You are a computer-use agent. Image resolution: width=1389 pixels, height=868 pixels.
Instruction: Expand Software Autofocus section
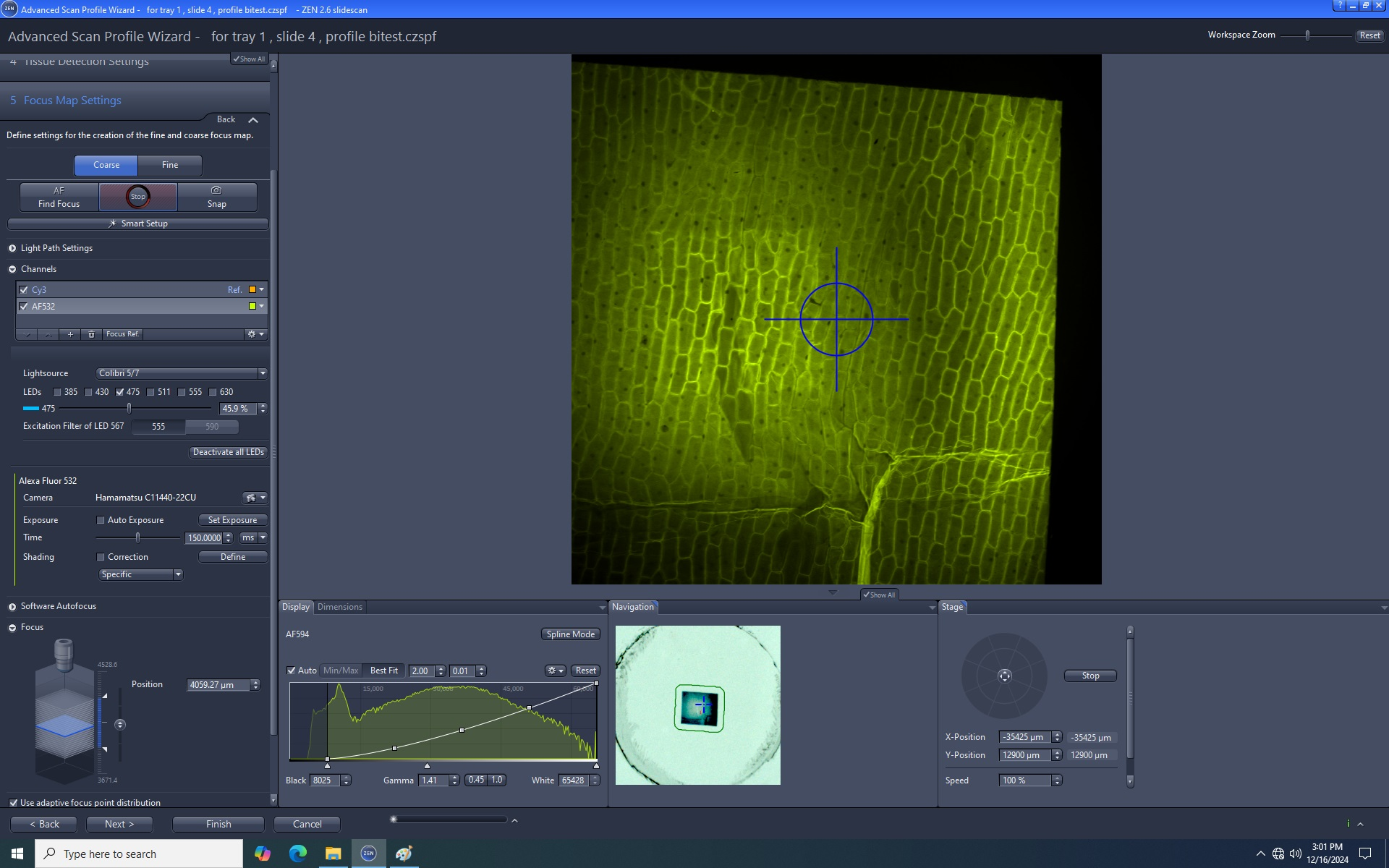(12, 606)
